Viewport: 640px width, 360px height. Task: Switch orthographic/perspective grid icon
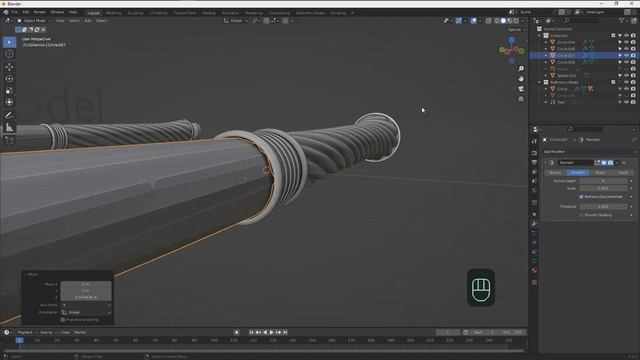(521, 99)
